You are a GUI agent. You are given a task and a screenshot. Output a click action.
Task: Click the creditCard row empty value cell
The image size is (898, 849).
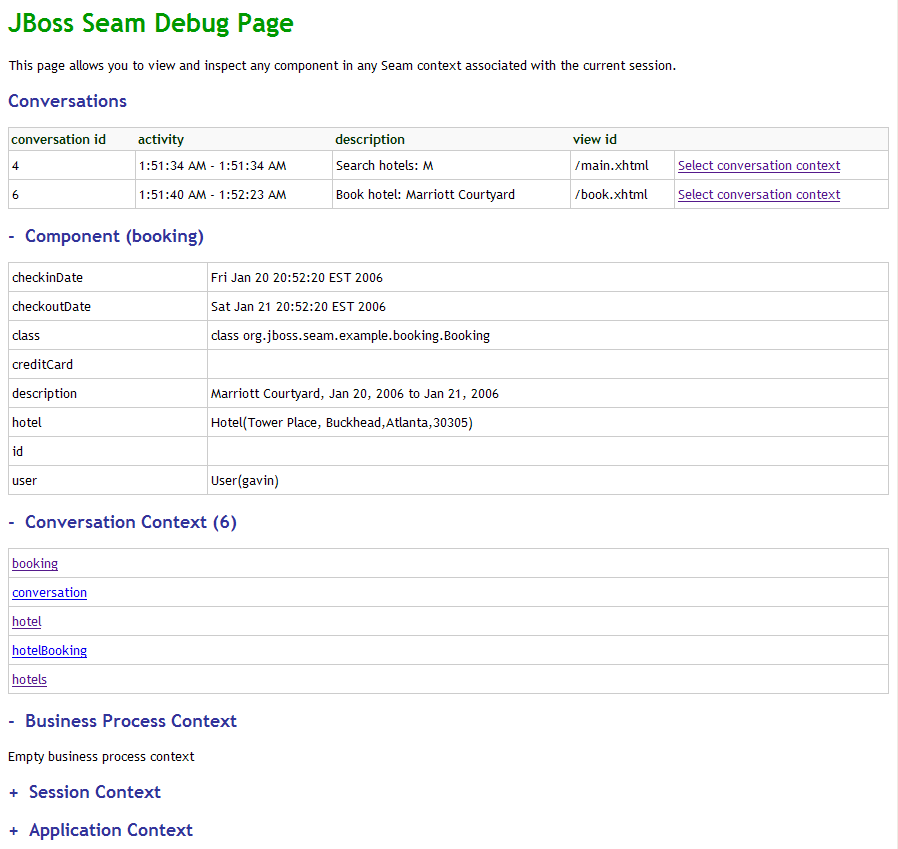click(x=547, y=365)
